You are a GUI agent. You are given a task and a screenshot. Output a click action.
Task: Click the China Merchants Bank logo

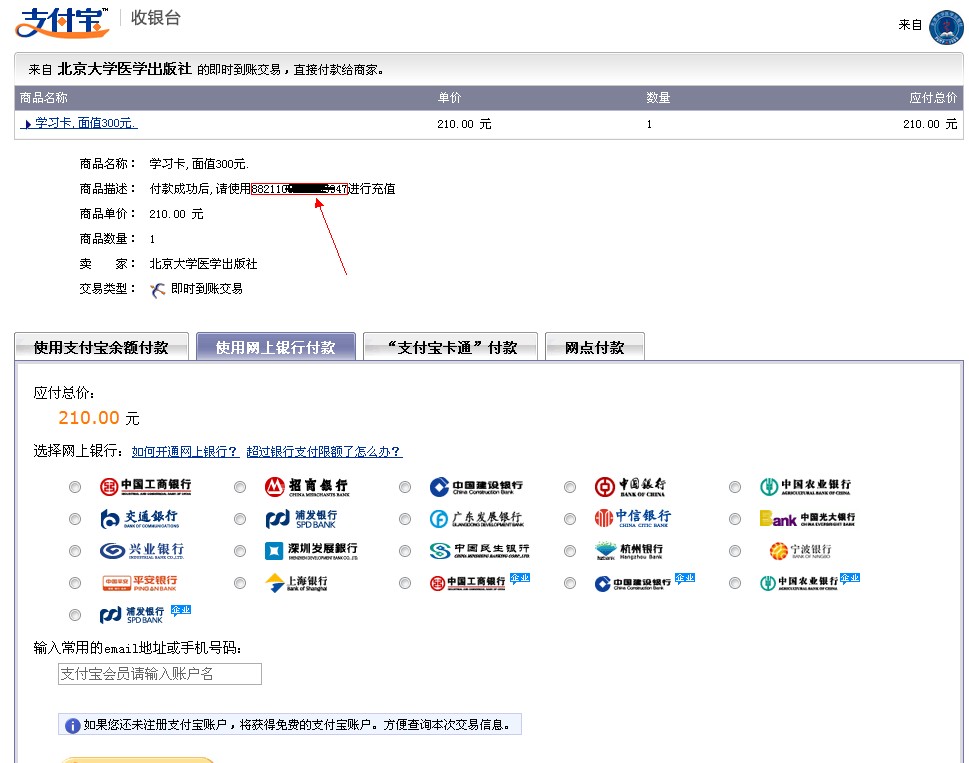click(x=306, y=487)
